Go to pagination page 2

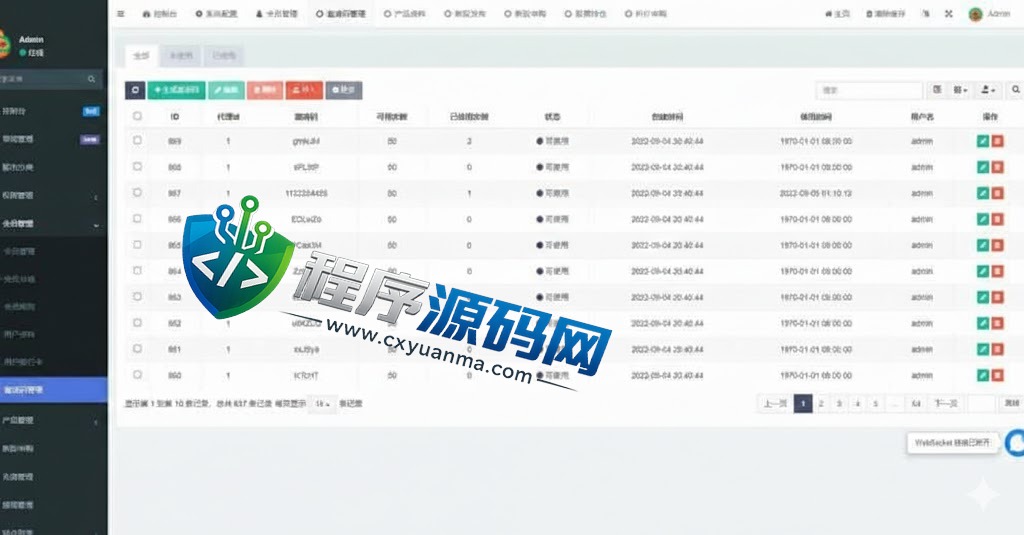click(821, 404)
